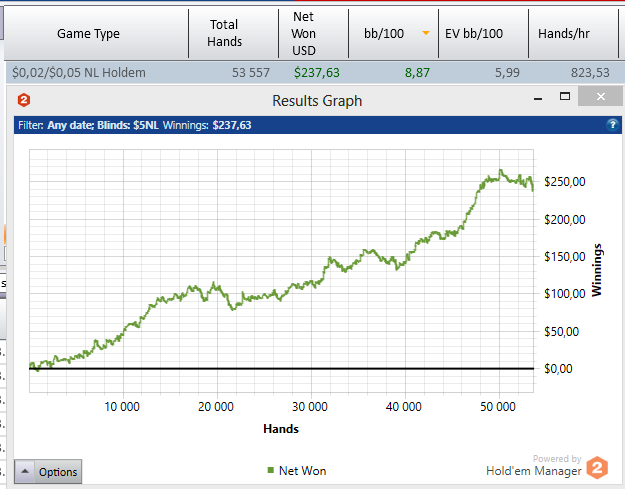Click the 53 557 total hands cell
Screen dimensions: 625x489
(251, 73)
